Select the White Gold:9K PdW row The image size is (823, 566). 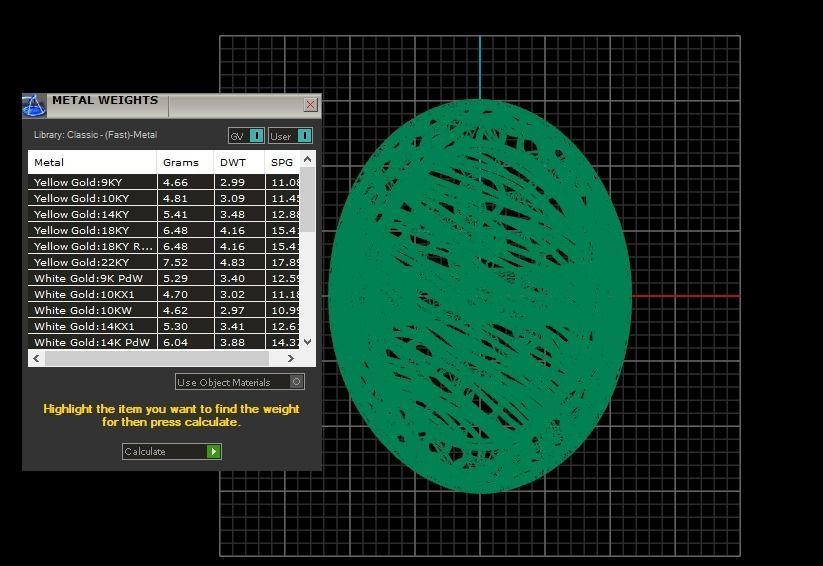pos(164,278)
